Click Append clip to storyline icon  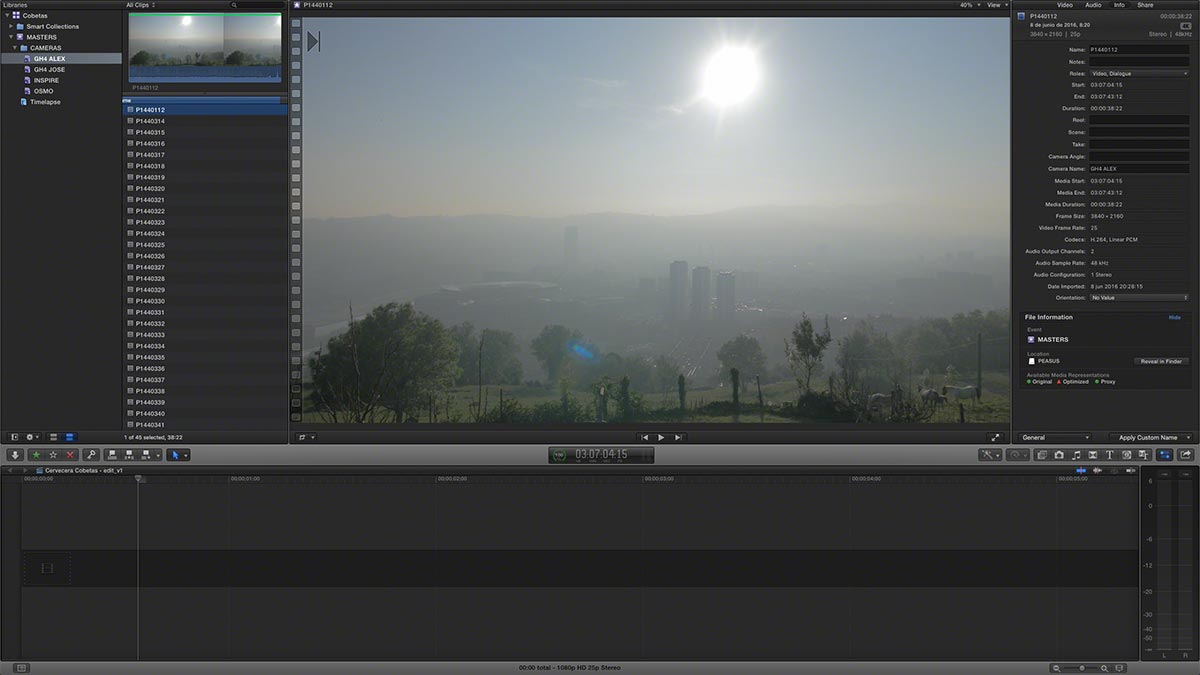146,455
